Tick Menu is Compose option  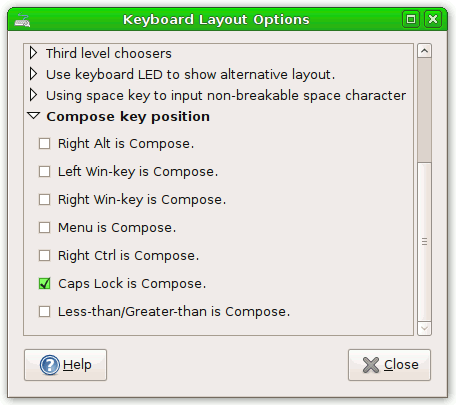(44, 228)
